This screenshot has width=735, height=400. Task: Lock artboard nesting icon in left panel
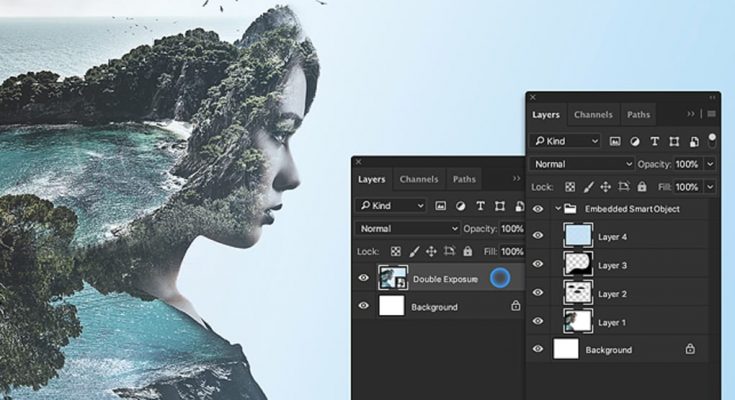[449, 251]
